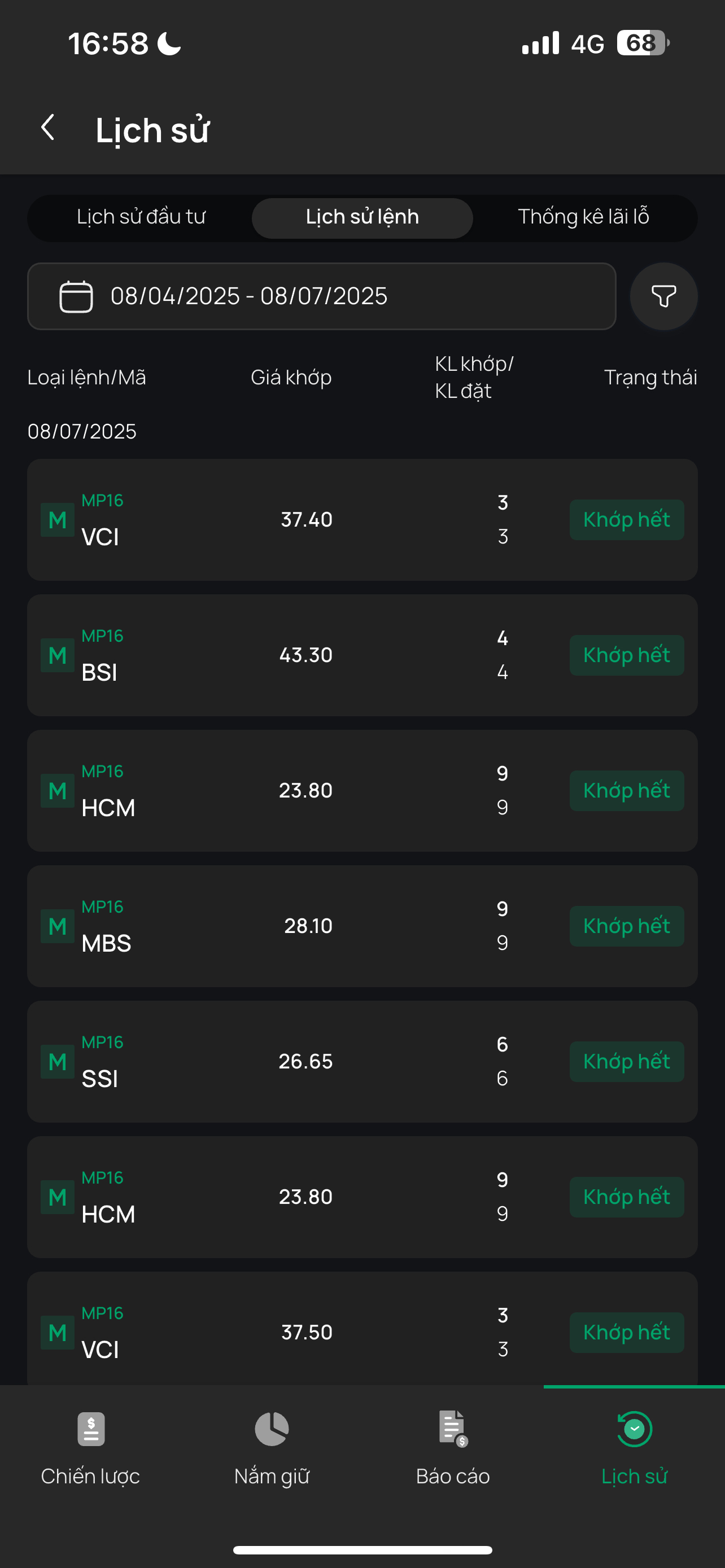Tap Khớp hết status on VCI 37.40 order

(626, 520)
